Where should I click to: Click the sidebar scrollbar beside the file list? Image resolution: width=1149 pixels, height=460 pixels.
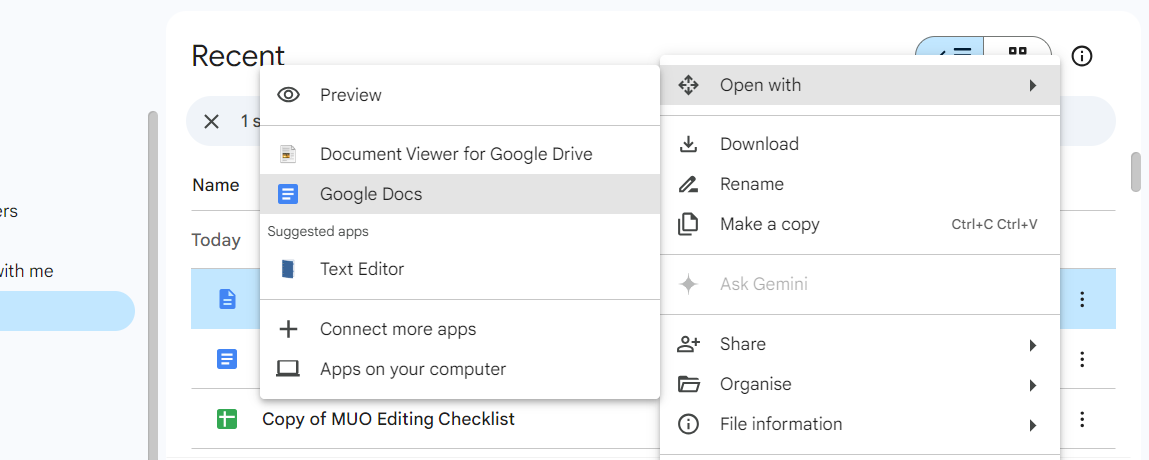152,286
